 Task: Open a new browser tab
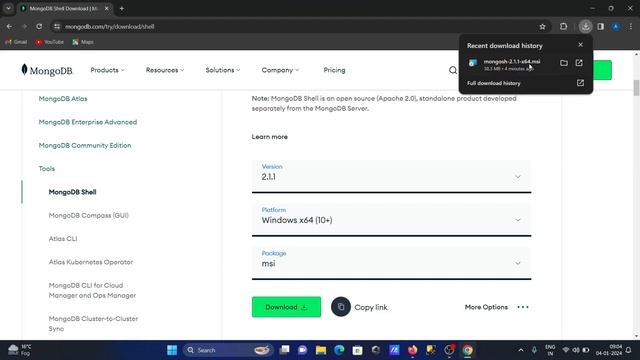click(122, 8)
